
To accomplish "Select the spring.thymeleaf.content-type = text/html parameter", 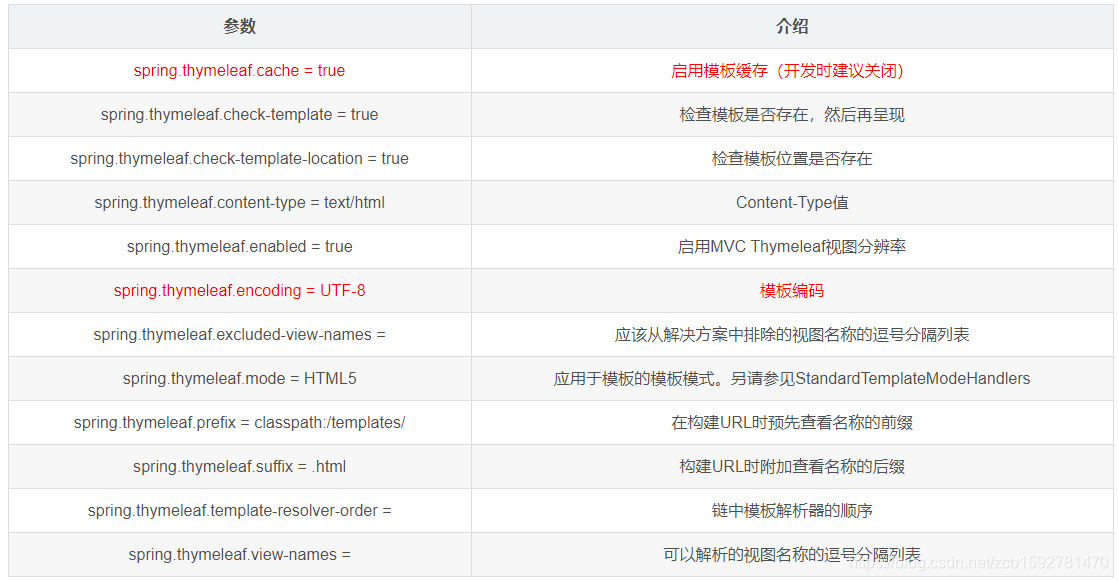I will pyautogui.click(x=239, y=202).
